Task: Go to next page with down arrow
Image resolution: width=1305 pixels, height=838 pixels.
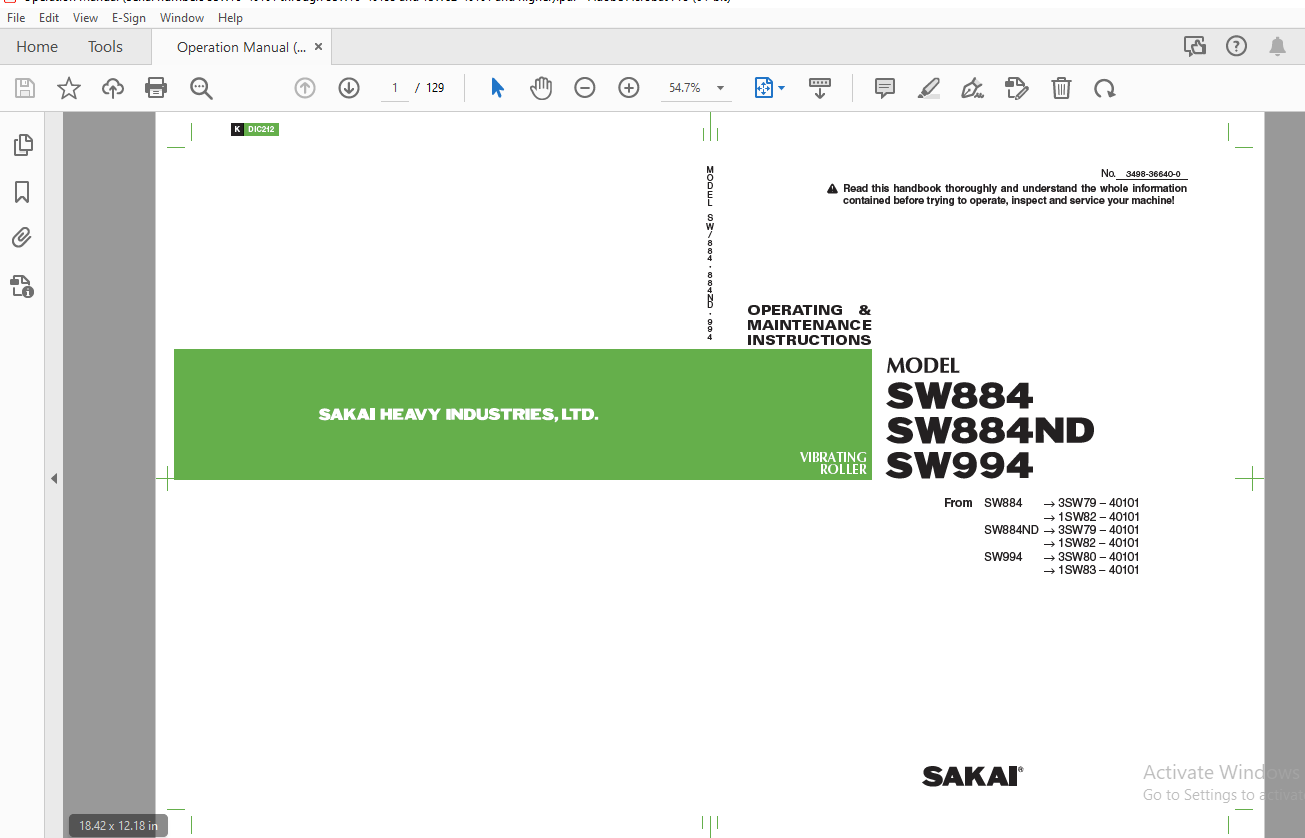Action: 349,88
